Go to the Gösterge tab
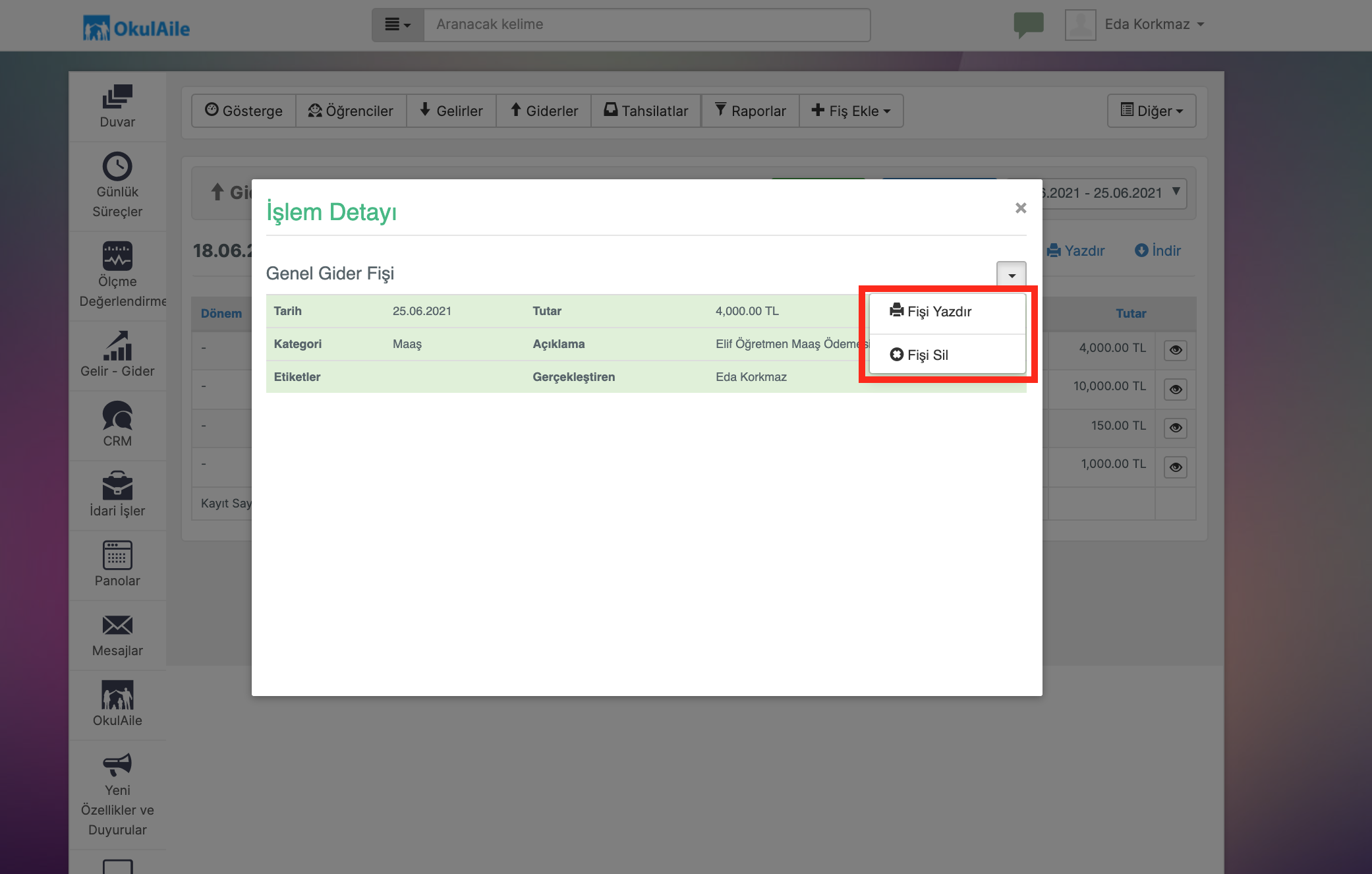This screenshot has width=1372, height=874. [x=244, y=111]
